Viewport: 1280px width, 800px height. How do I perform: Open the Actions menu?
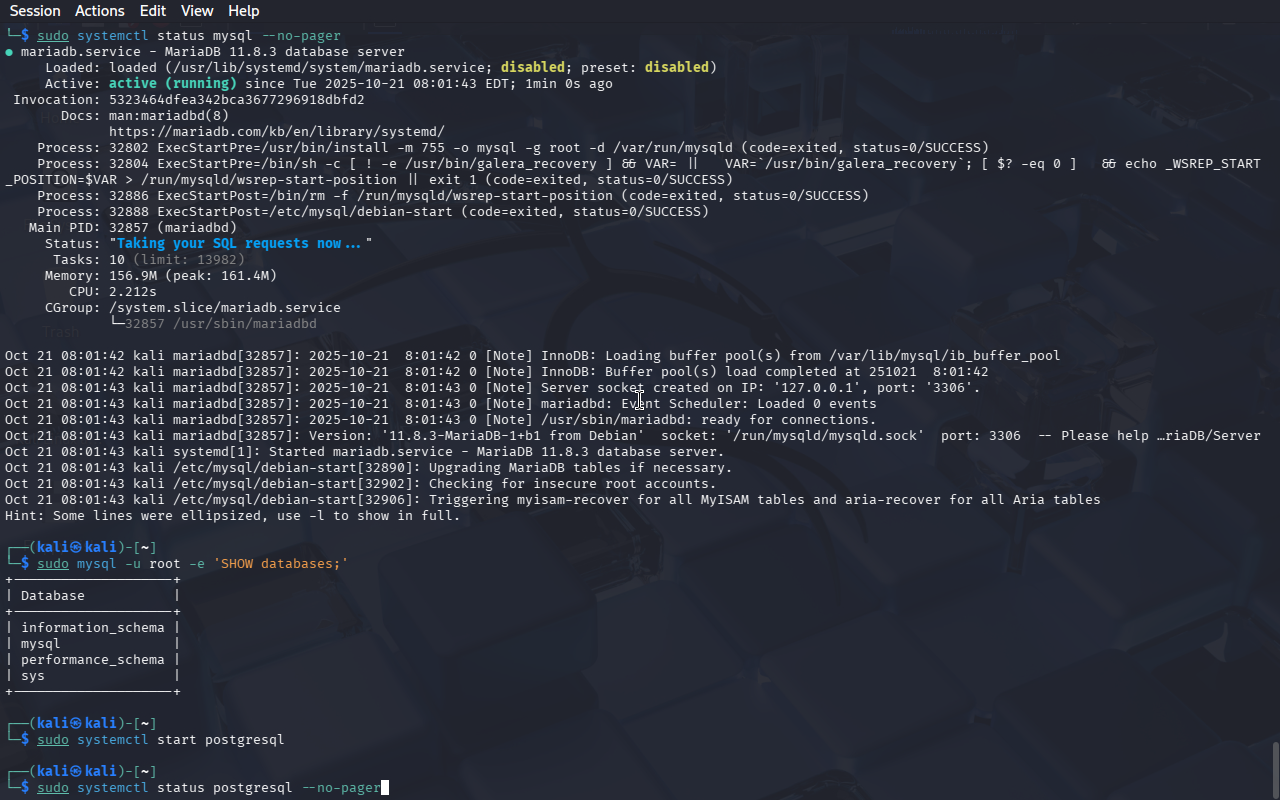[x=100, y=11]
